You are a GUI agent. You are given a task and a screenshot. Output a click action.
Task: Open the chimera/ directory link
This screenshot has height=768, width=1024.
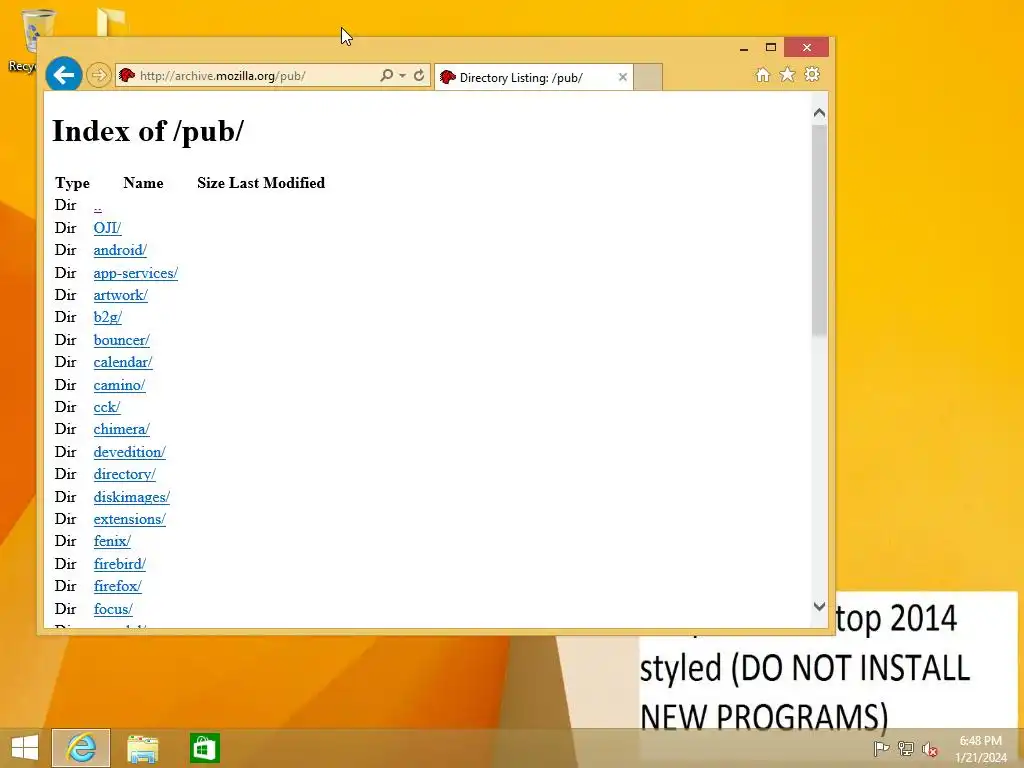(121, 430)
